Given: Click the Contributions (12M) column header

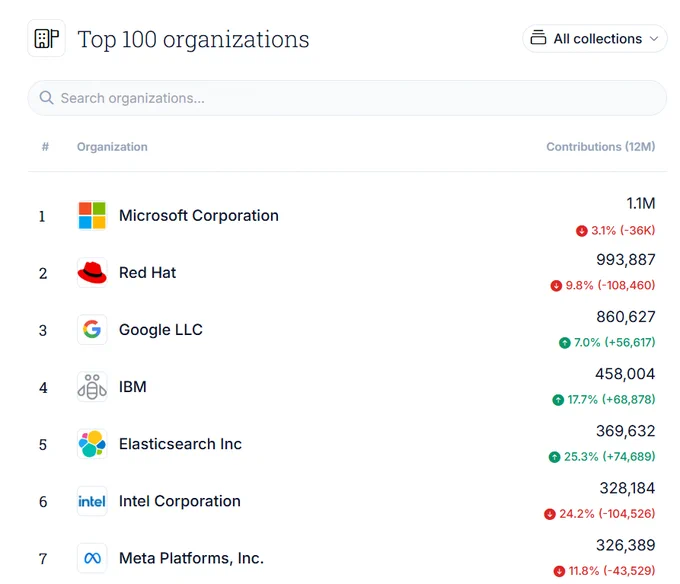Looking at the screenshot, I should click(x=601, y=147).
